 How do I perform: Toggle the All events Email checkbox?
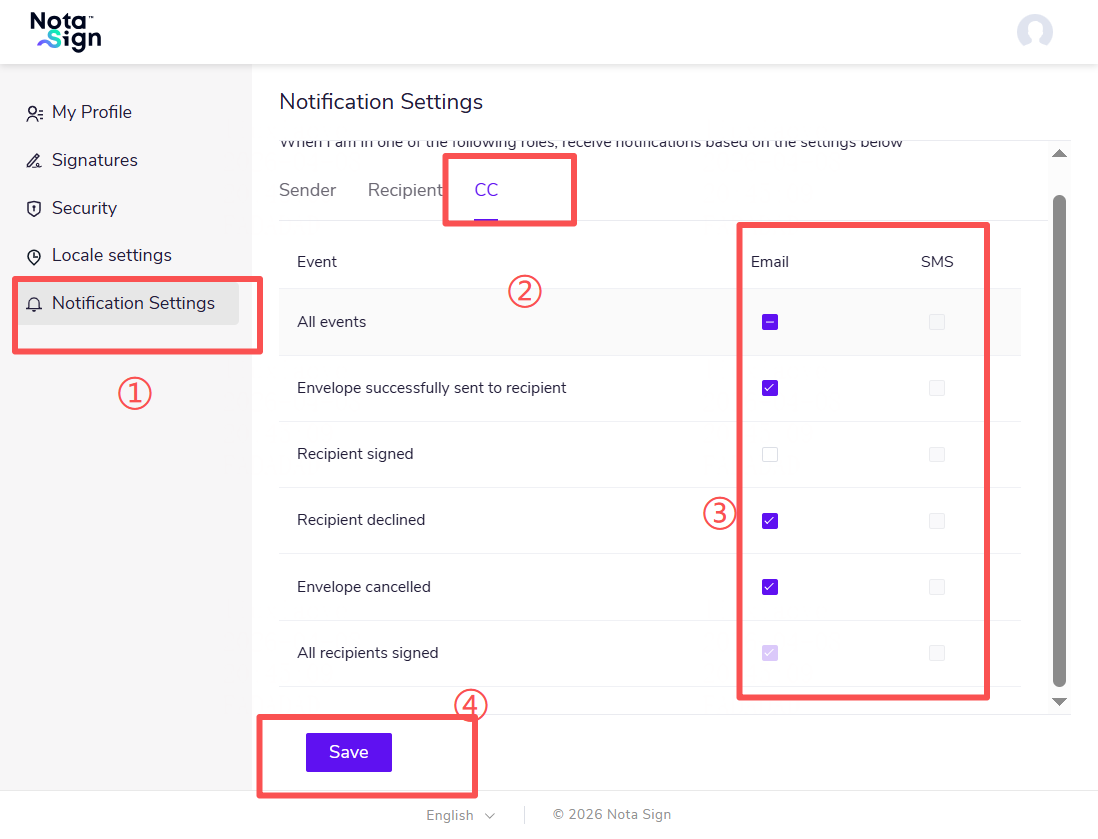[x=770, y=322]
